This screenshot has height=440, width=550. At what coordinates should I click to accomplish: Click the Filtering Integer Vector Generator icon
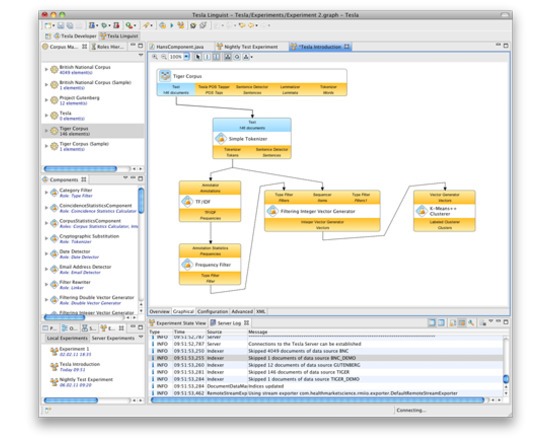272,211
